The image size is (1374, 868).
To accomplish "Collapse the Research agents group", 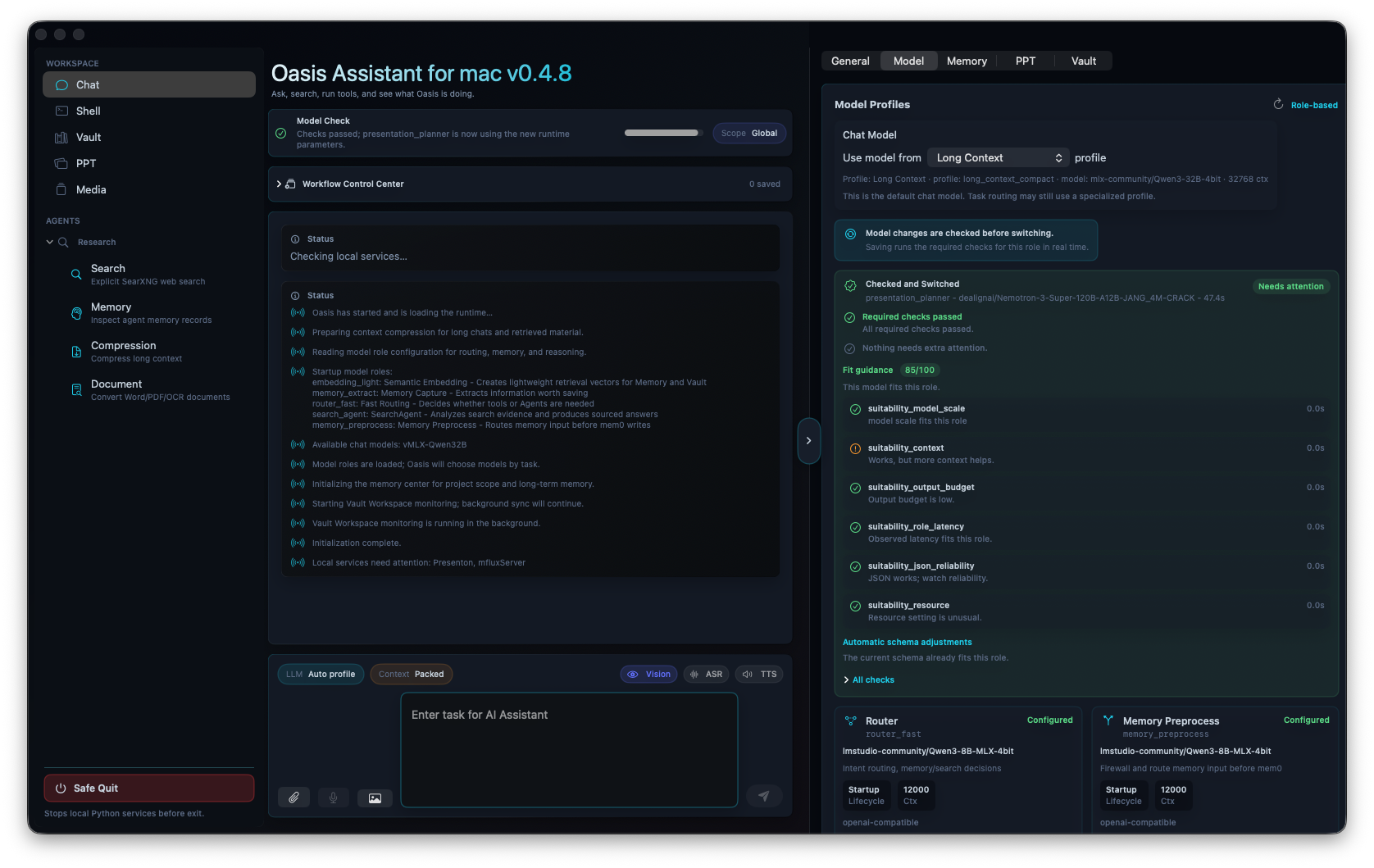I will (50, 242).
